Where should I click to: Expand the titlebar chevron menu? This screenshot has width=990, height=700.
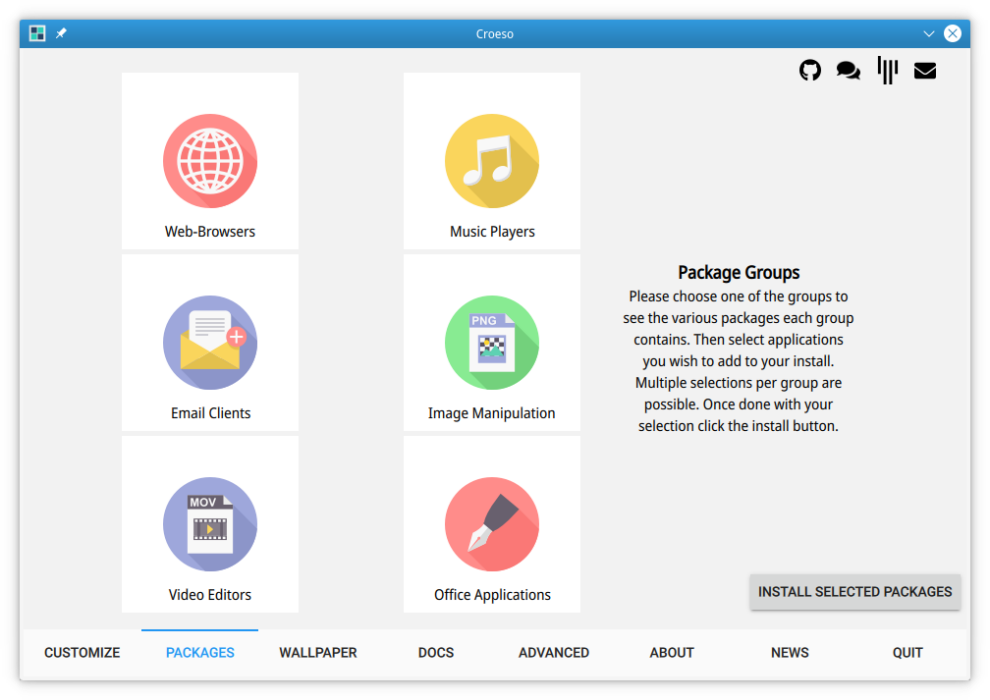tap(929, 33)
